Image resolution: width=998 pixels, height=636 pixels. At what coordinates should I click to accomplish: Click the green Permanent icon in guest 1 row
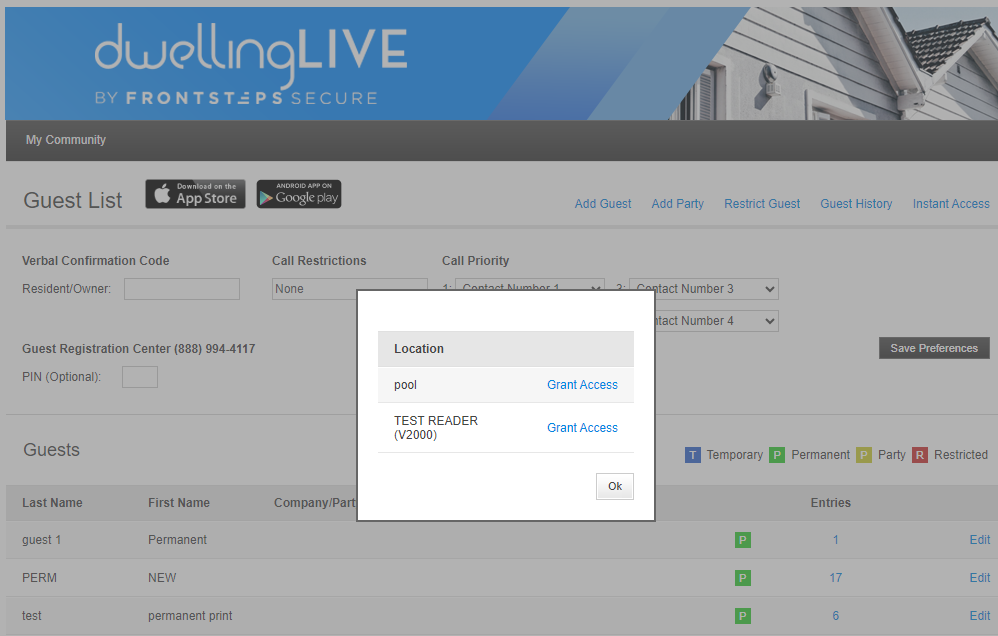(x=742, y=540)
